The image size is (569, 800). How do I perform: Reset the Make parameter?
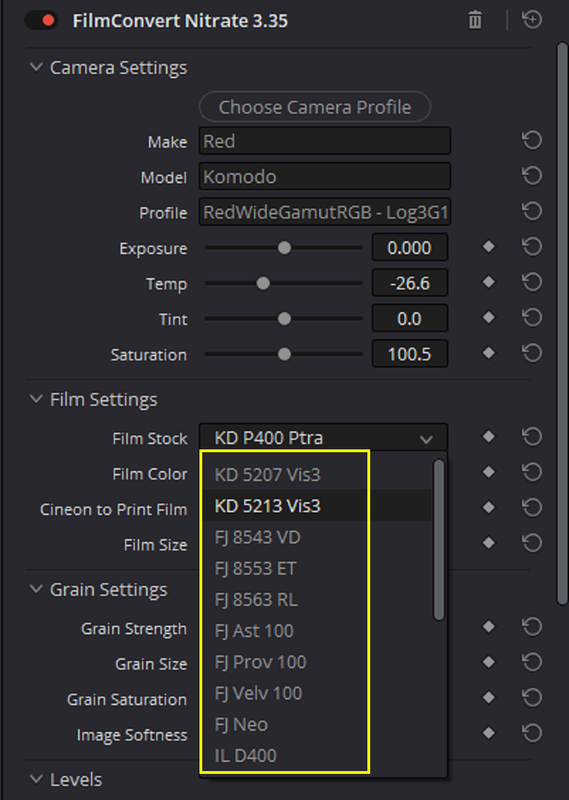pyautogui.click(x=532, y=140)
